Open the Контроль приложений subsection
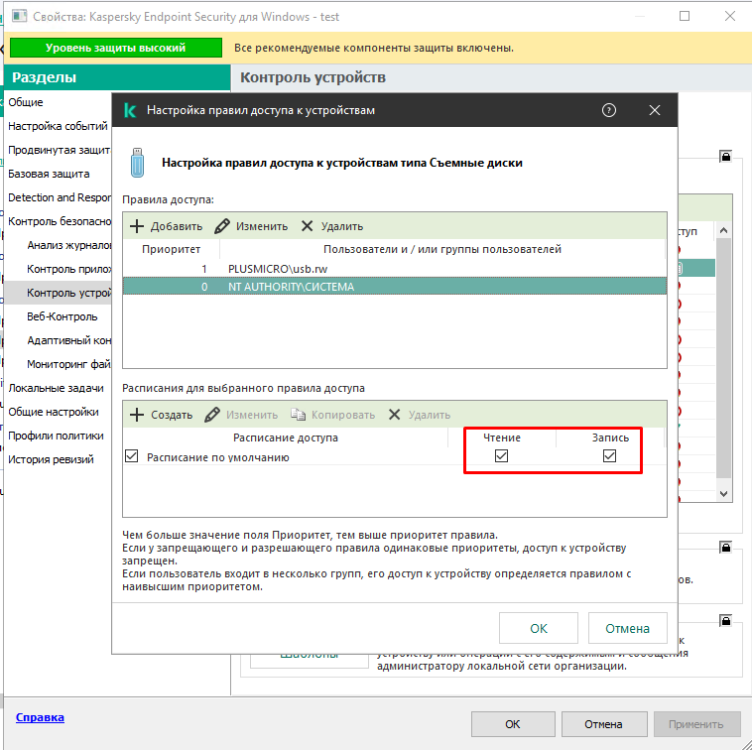The image size is (752, 750). click(69, 269)
